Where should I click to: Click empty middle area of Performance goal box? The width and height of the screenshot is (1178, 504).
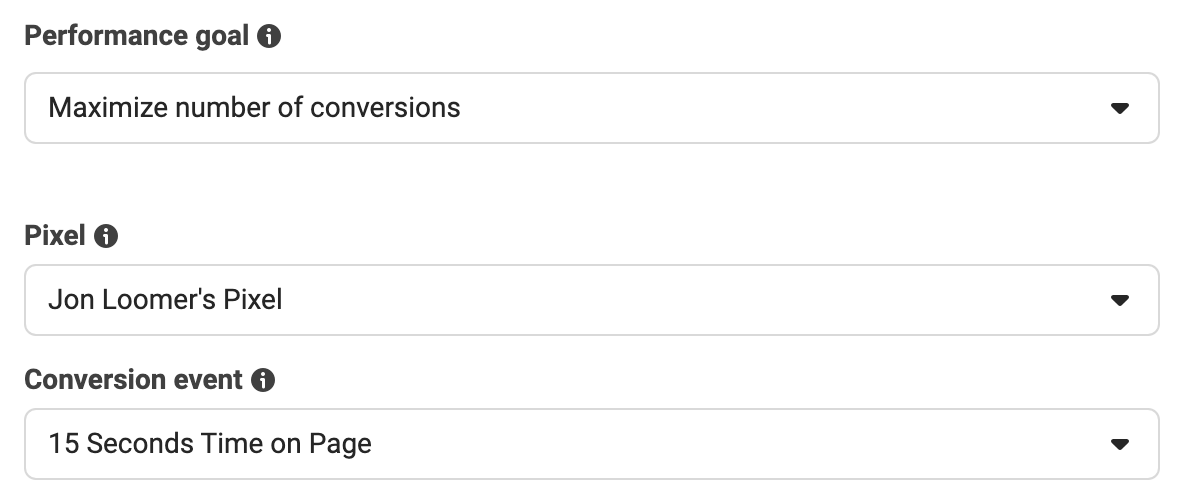click(781, 108)
